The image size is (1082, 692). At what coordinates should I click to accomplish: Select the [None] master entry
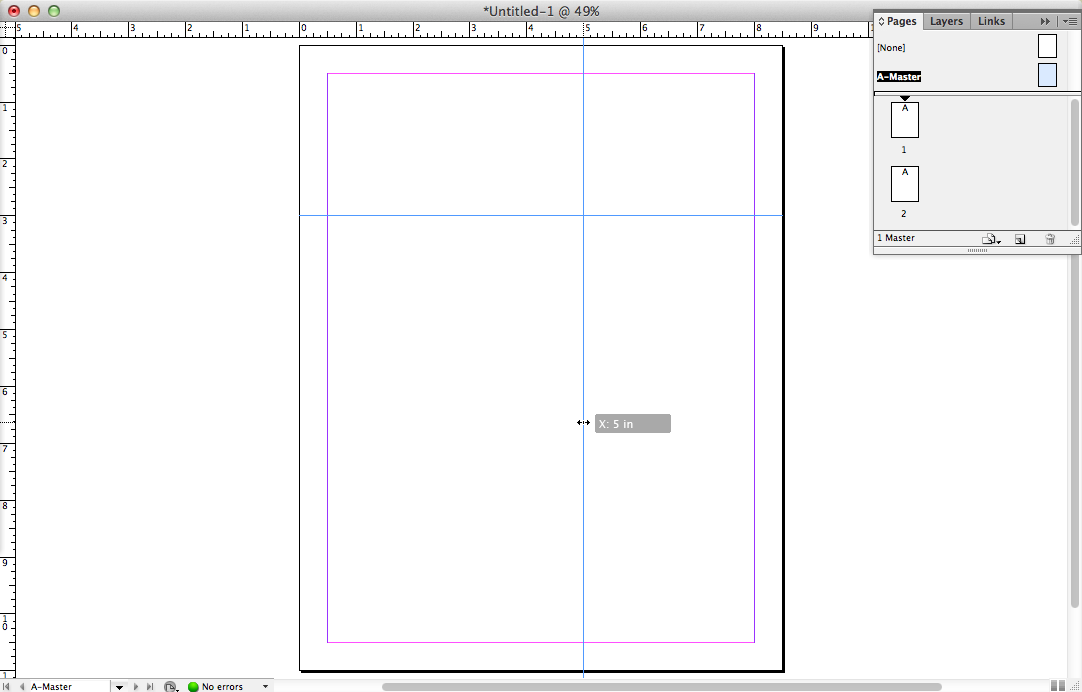[891, 48]
